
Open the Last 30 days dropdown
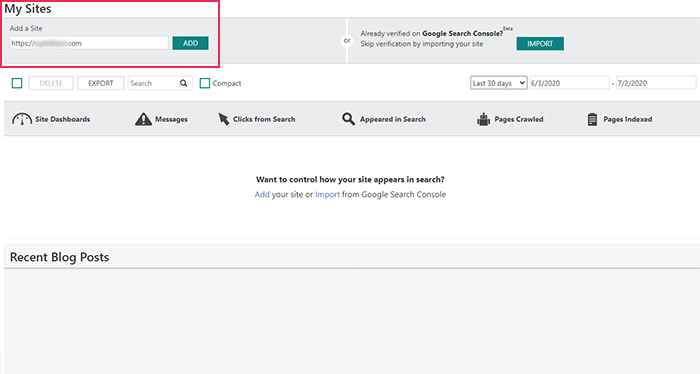click(498, 83)
